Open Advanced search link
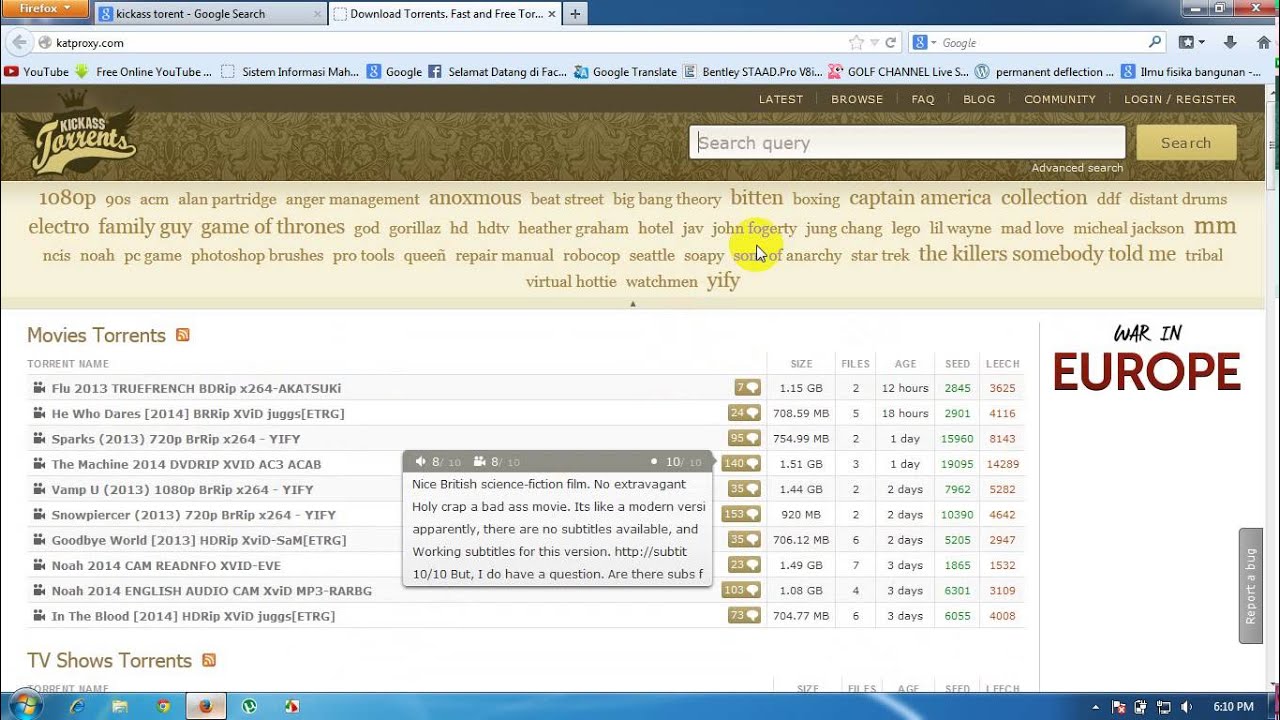Viewport: 1280px width, 720px height. 1077,168
